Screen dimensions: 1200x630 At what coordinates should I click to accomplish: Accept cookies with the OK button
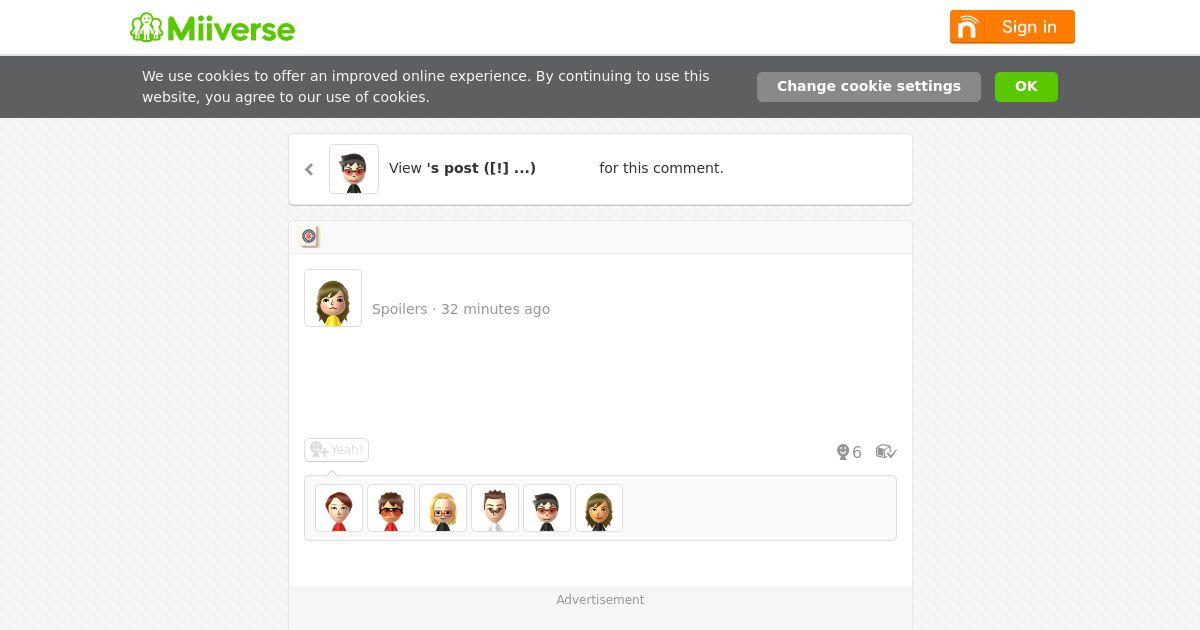(1026, 87)
